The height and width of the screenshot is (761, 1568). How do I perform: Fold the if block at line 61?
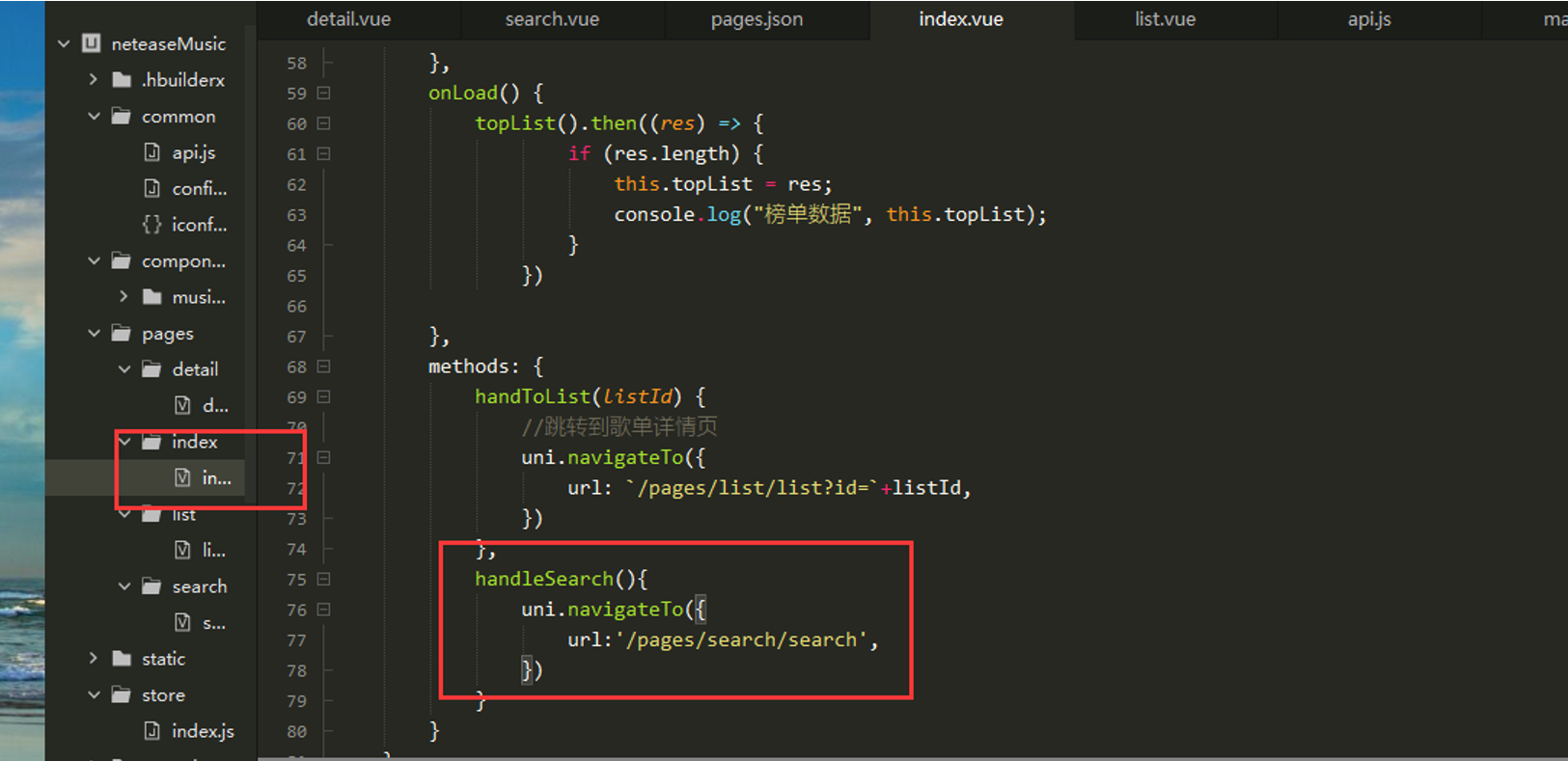coord(324,153)
